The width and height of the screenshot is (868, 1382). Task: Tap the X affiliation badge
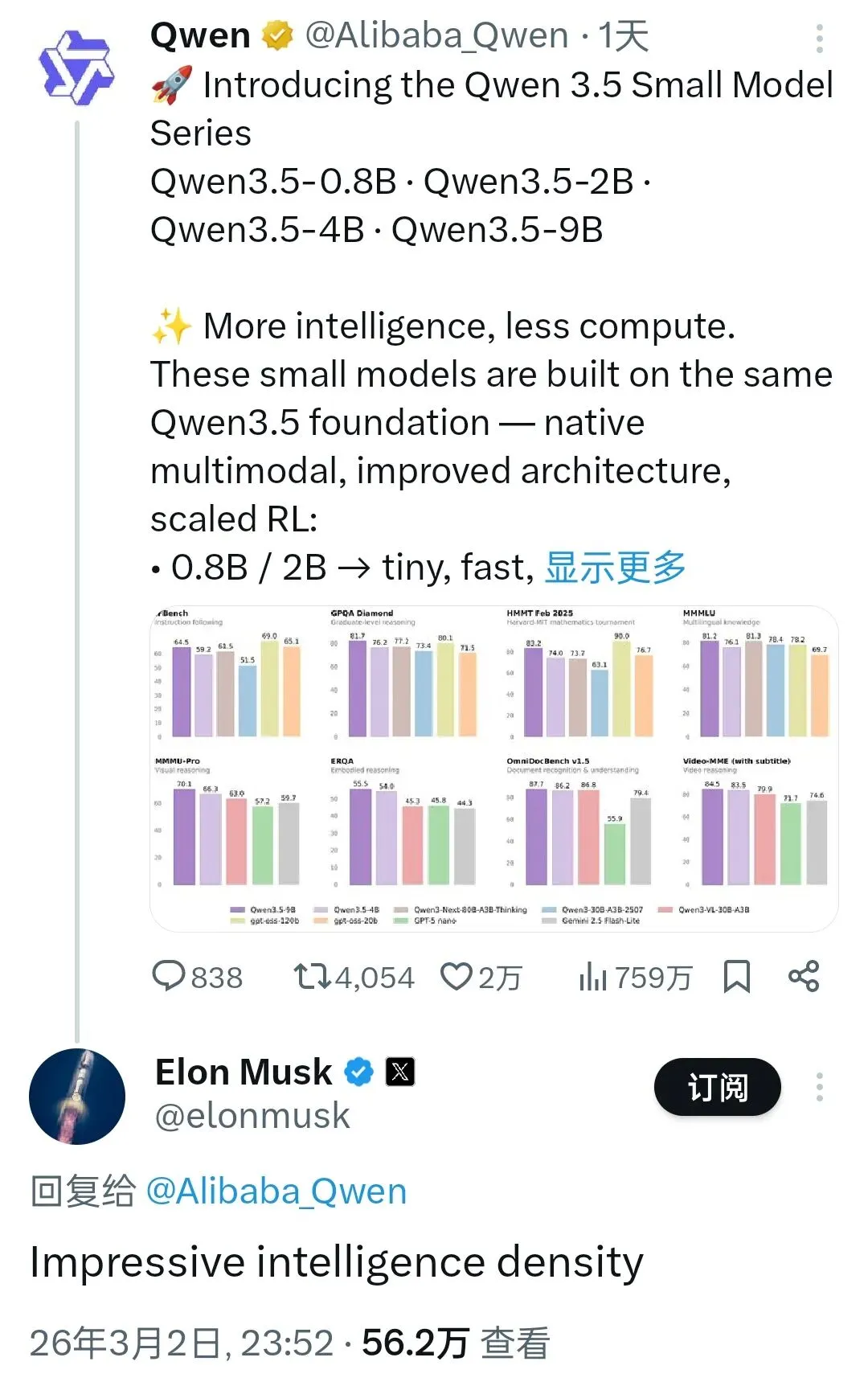tap(400, 1072)
